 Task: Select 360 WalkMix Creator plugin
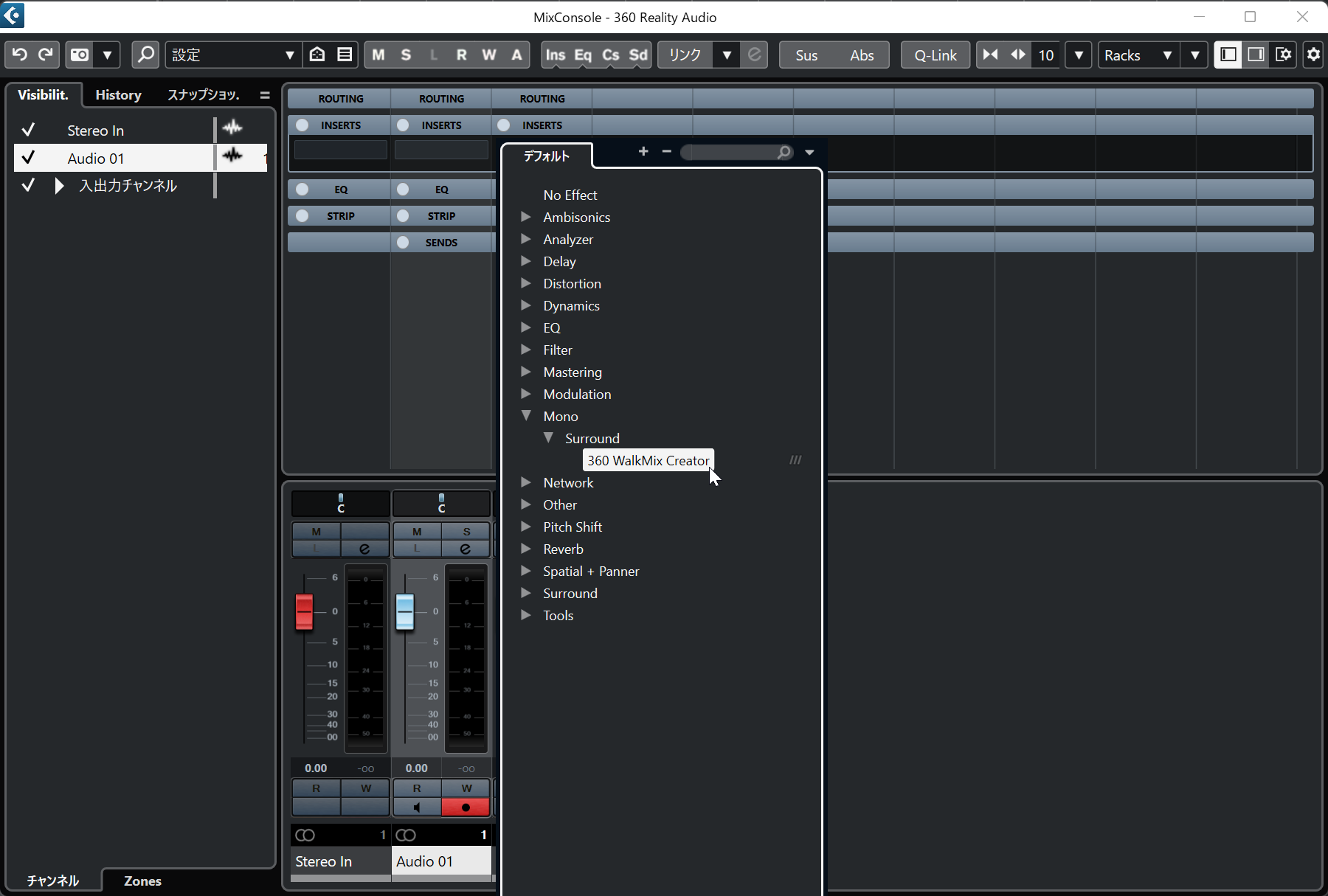point(649,460)
